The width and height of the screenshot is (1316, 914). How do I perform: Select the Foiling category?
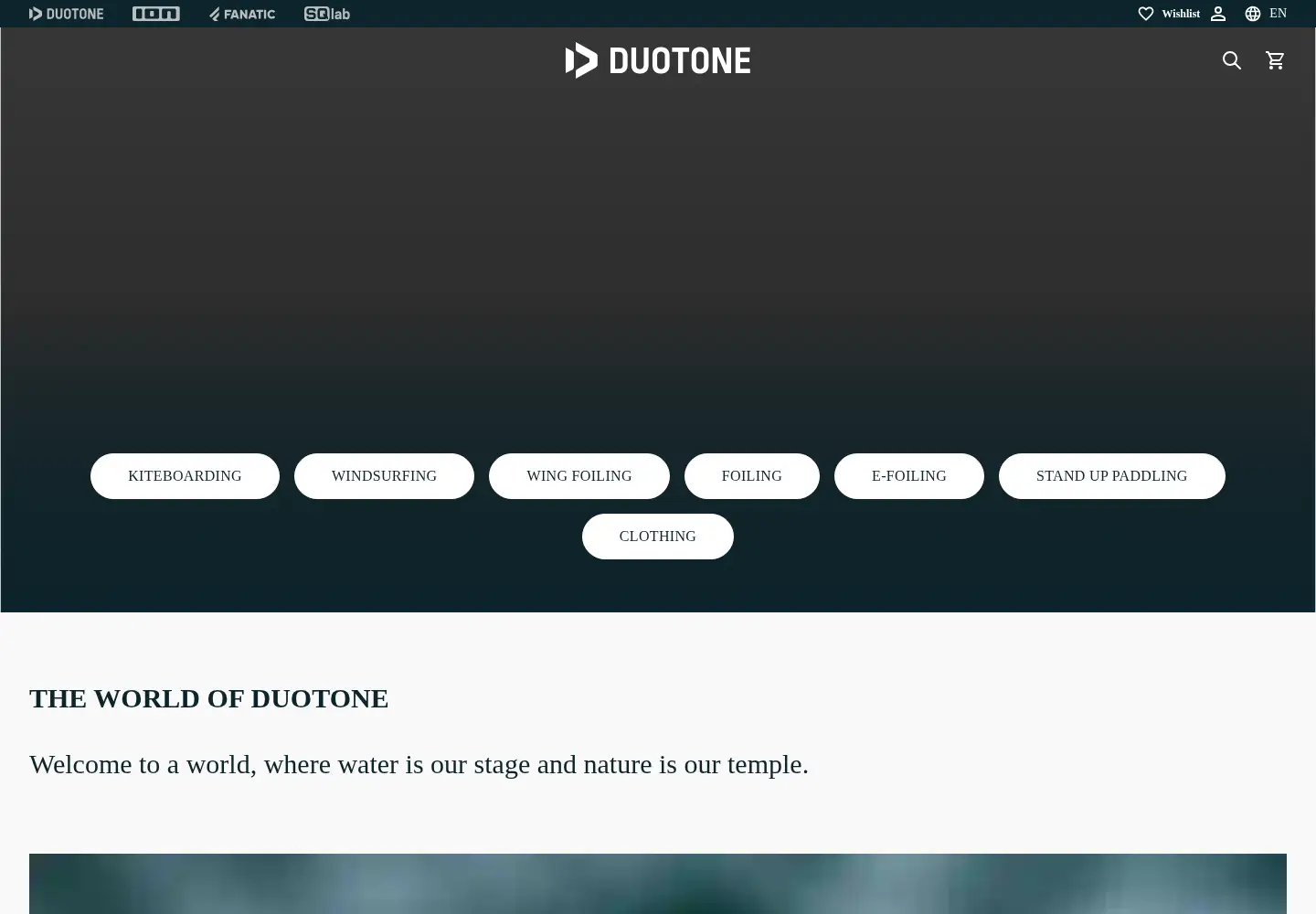(x=752, y=476)
